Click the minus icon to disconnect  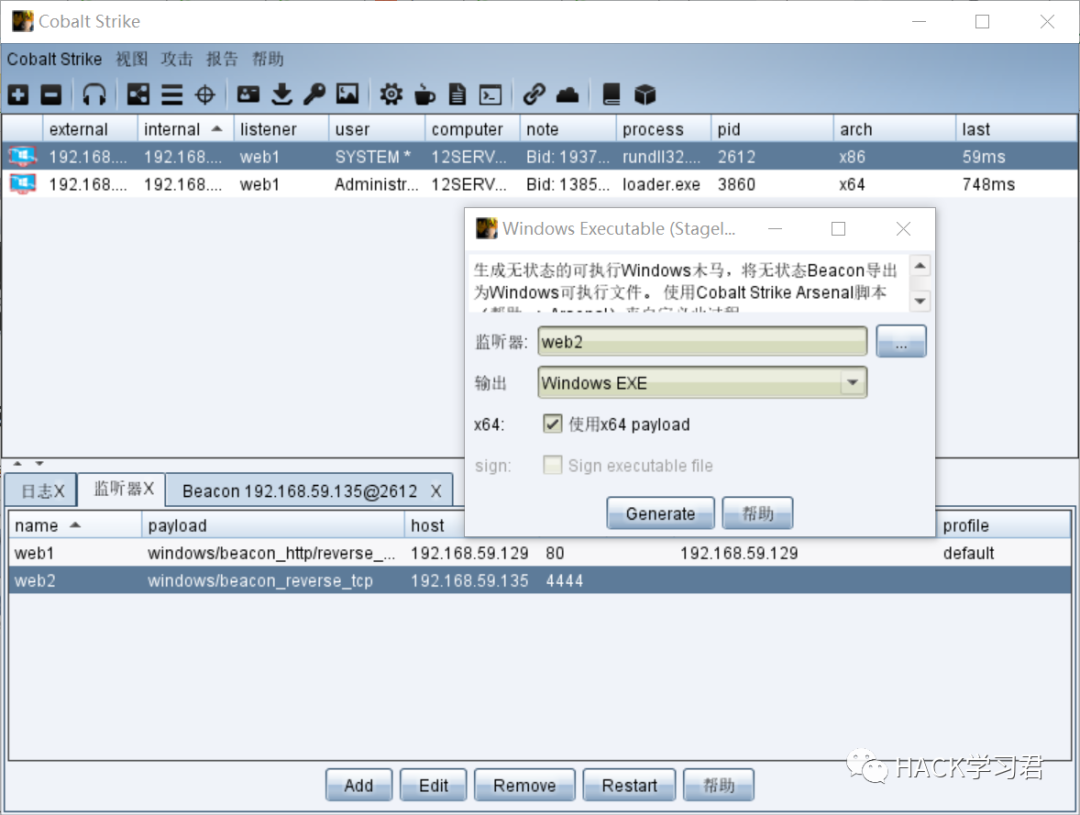pyautogui.click(x=51, y=94)
